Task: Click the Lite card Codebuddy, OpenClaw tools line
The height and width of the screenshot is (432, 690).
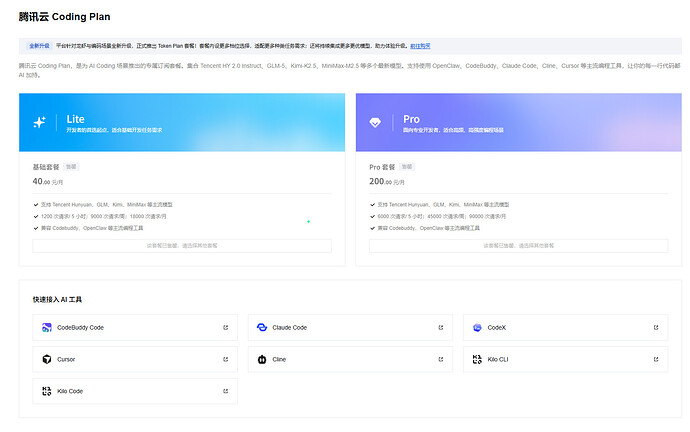Action: pos(92,228)
